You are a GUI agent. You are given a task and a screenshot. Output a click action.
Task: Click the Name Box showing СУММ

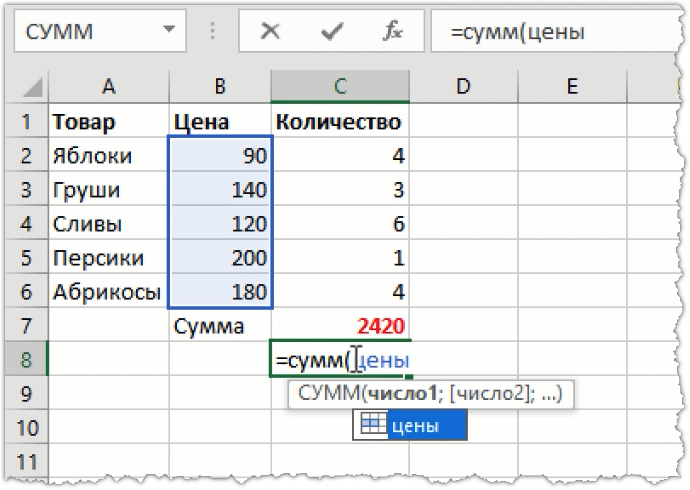tap(100, 31)
